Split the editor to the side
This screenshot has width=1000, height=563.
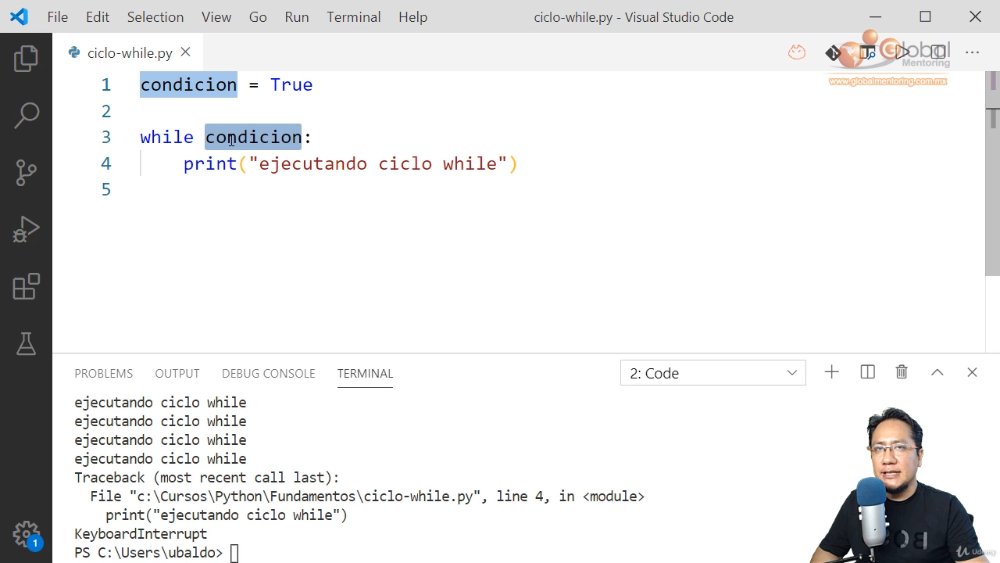click(938, 52)
